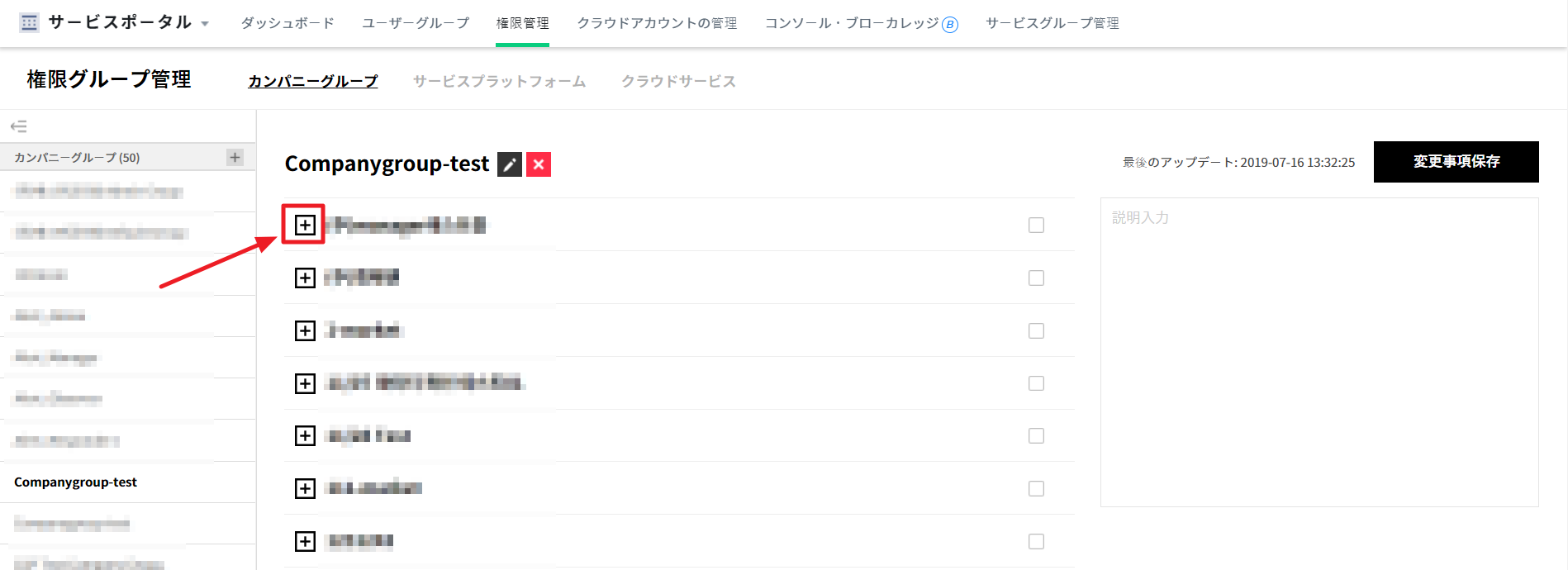The height and width of the screenshot is (570, 1568).
Task: Check the first permission row checkbox
Action: [1036, 225]
